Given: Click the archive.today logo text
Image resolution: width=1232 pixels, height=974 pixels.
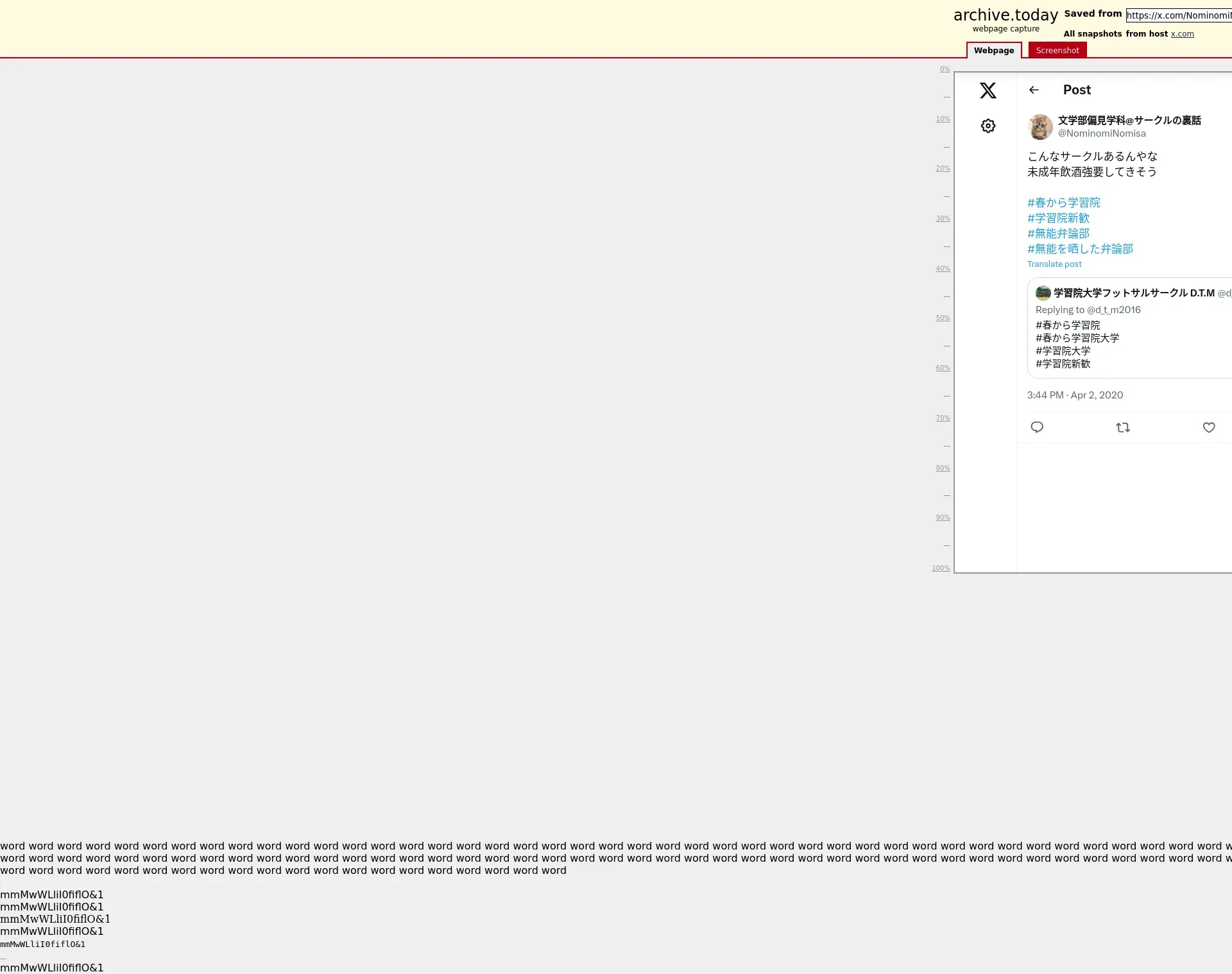Looking at the screenshot, I should [1005, 15].
